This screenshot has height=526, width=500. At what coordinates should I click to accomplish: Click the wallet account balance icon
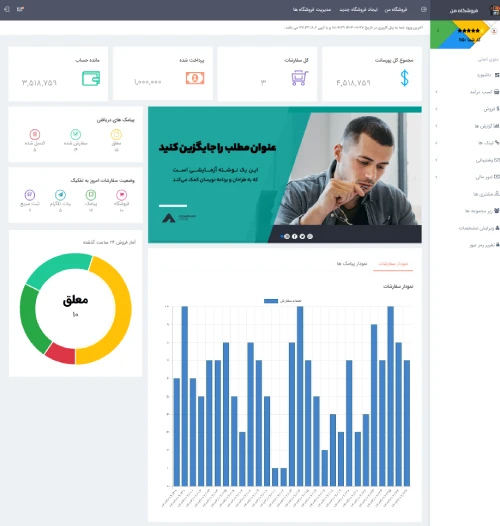tap(91, 78)
